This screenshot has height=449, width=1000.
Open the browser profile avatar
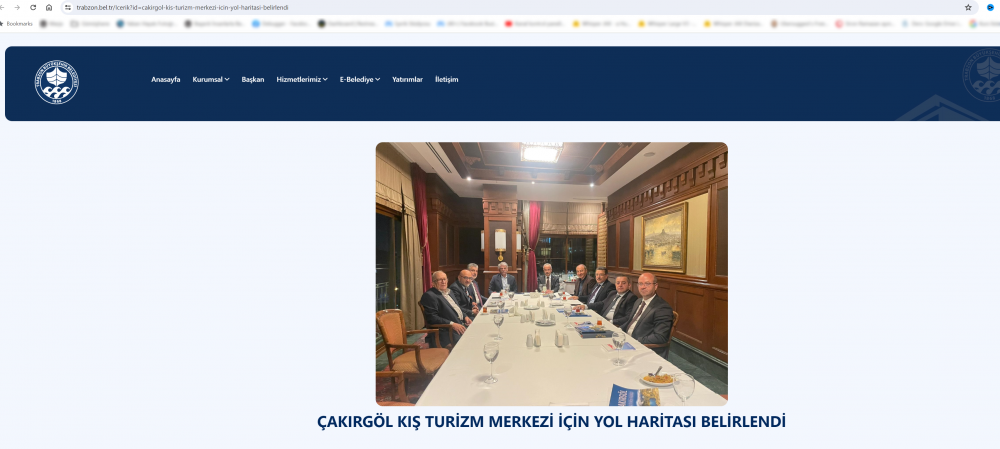click(x=989, y=7)
